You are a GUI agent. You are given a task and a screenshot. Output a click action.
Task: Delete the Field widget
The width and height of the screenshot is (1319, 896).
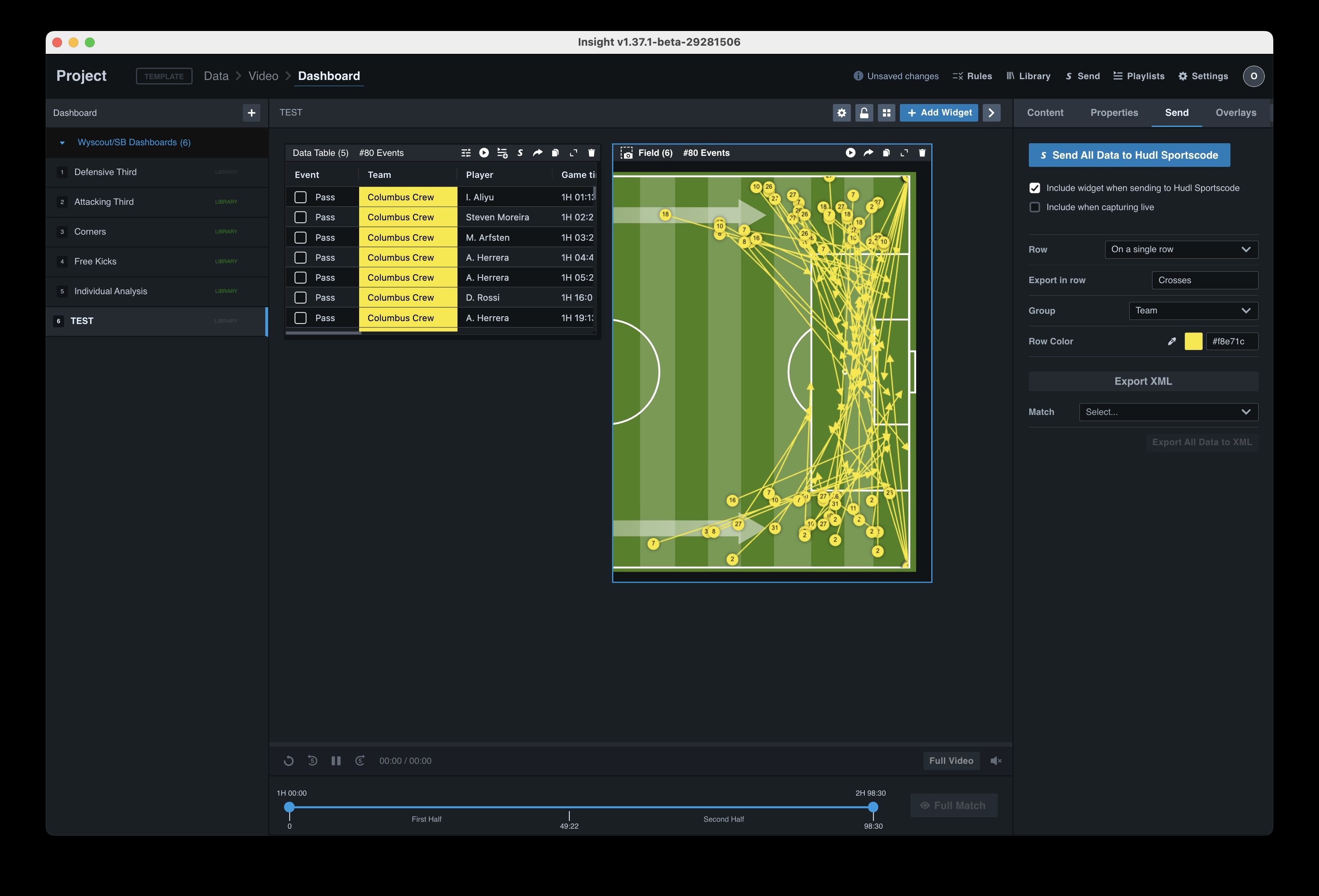(922, 153)
